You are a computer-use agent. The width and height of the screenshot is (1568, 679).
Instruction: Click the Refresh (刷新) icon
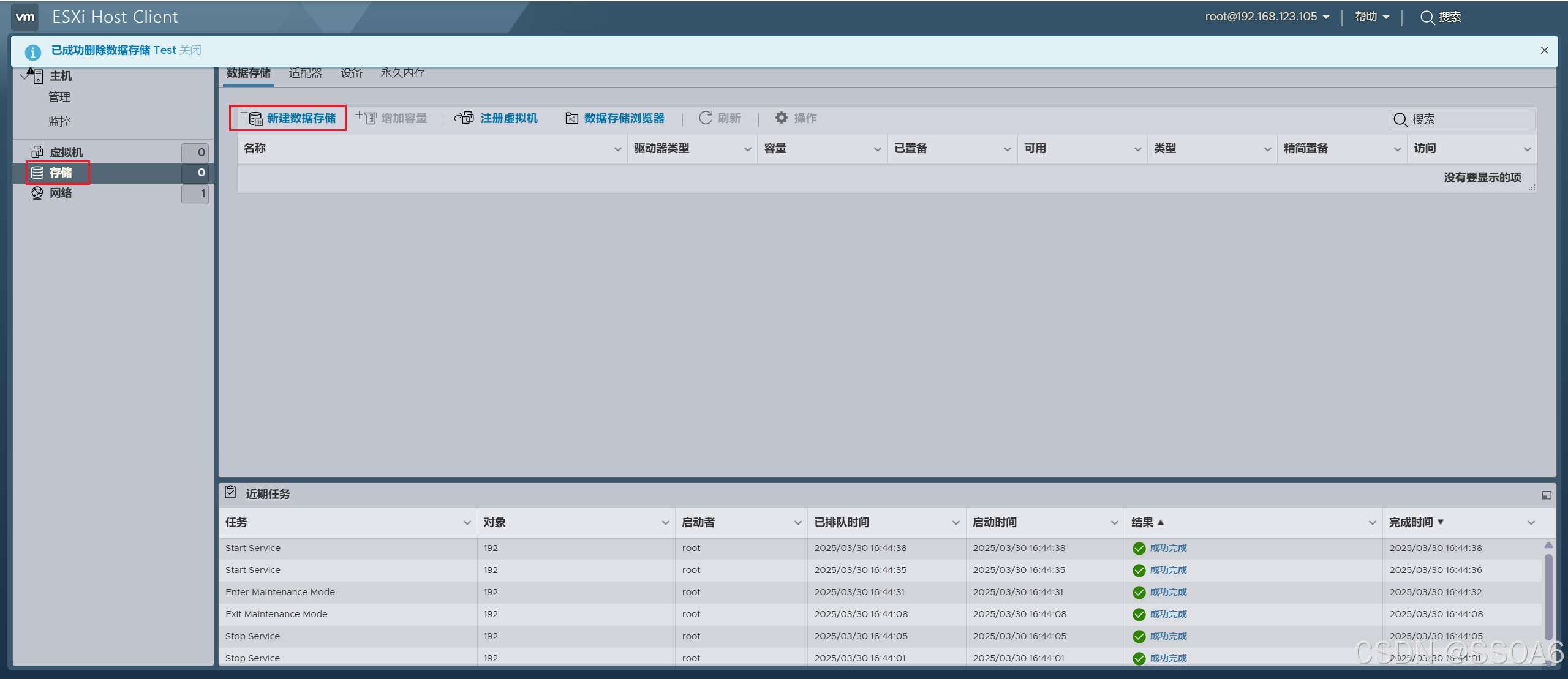coord(706,118)
